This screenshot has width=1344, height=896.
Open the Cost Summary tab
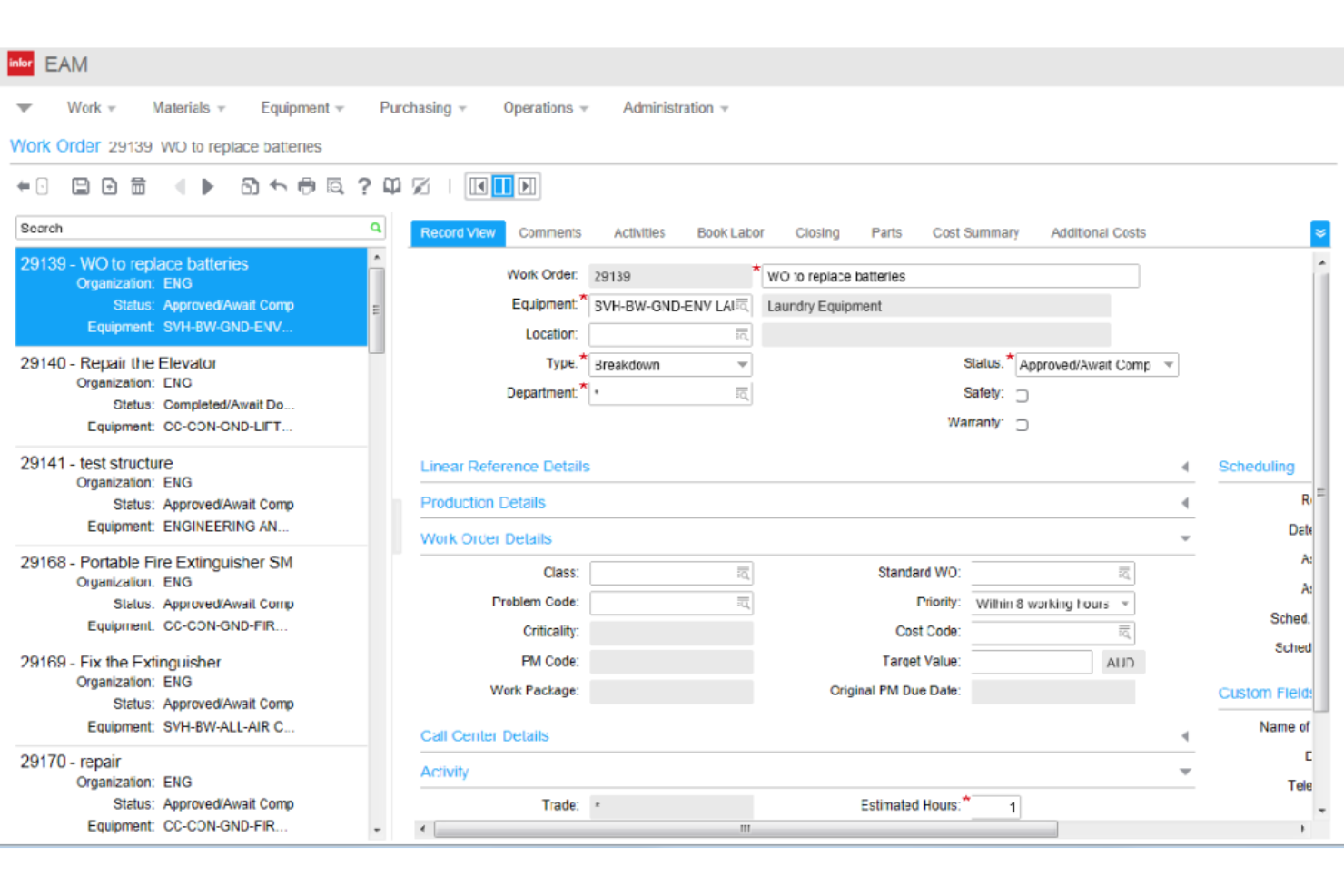(975, 232)
